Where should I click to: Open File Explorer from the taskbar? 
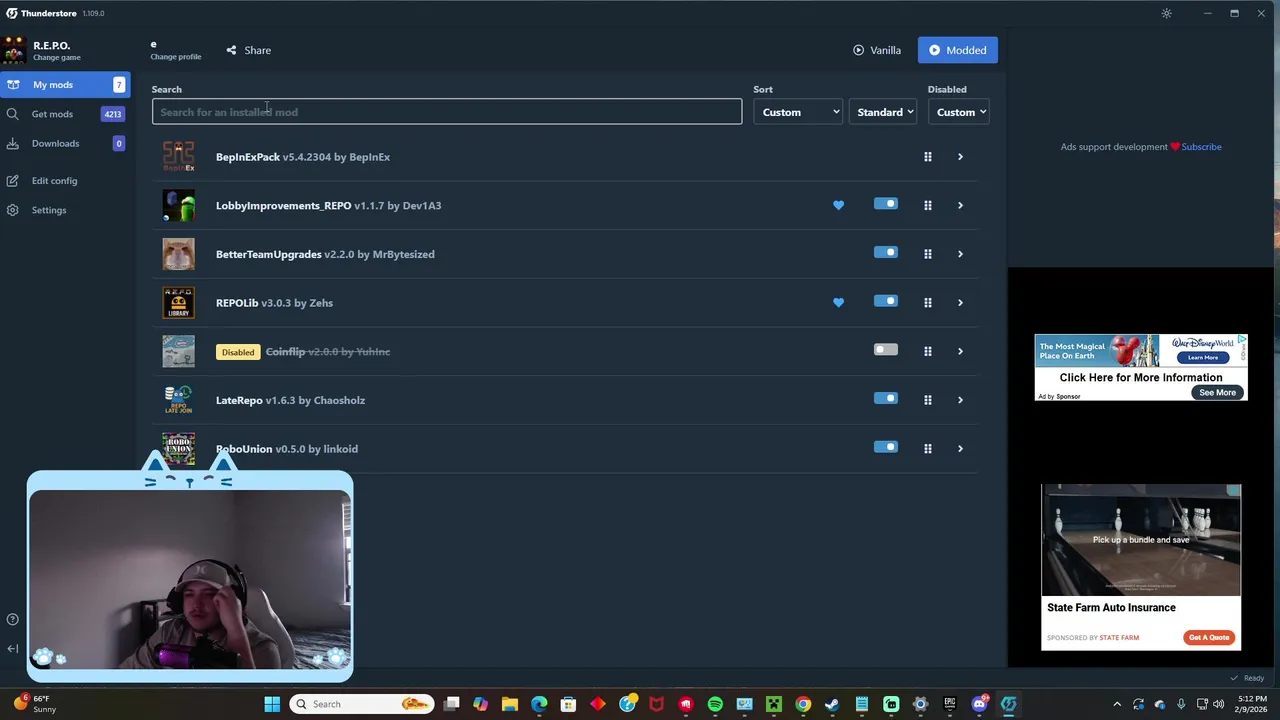click(510, 704)
